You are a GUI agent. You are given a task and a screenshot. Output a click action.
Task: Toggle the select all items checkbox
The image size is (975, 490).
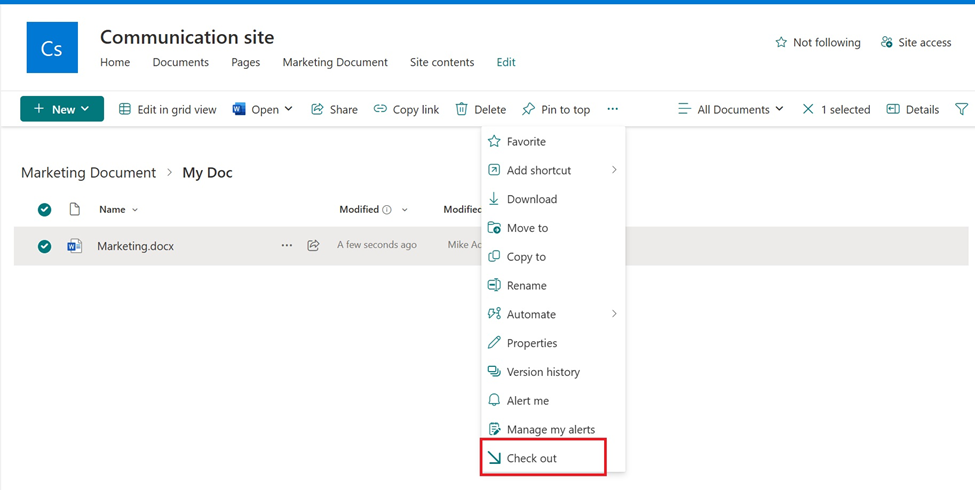(44, 209)
